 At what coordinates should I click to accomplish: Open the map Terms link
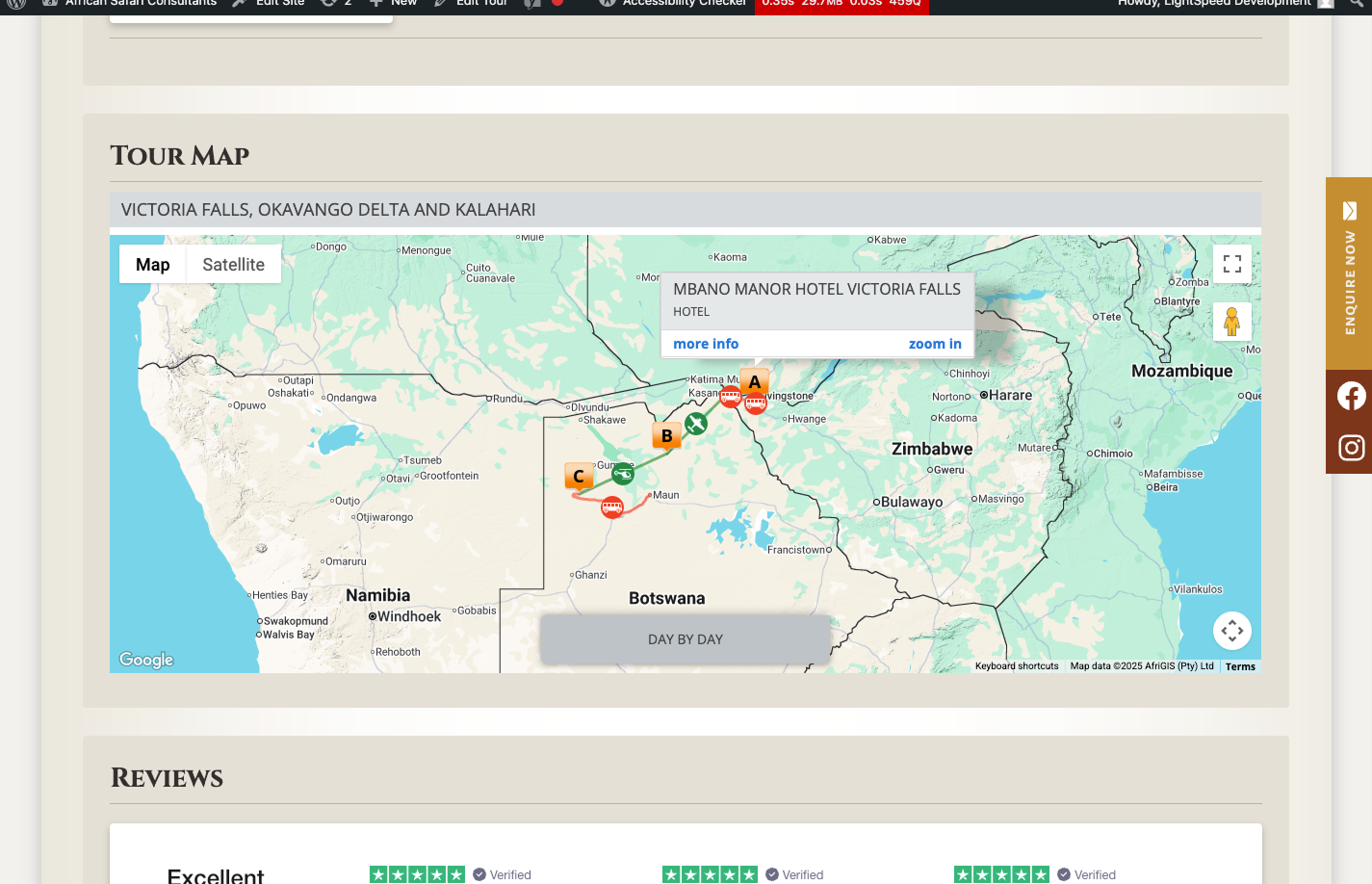click(1240, 666)
